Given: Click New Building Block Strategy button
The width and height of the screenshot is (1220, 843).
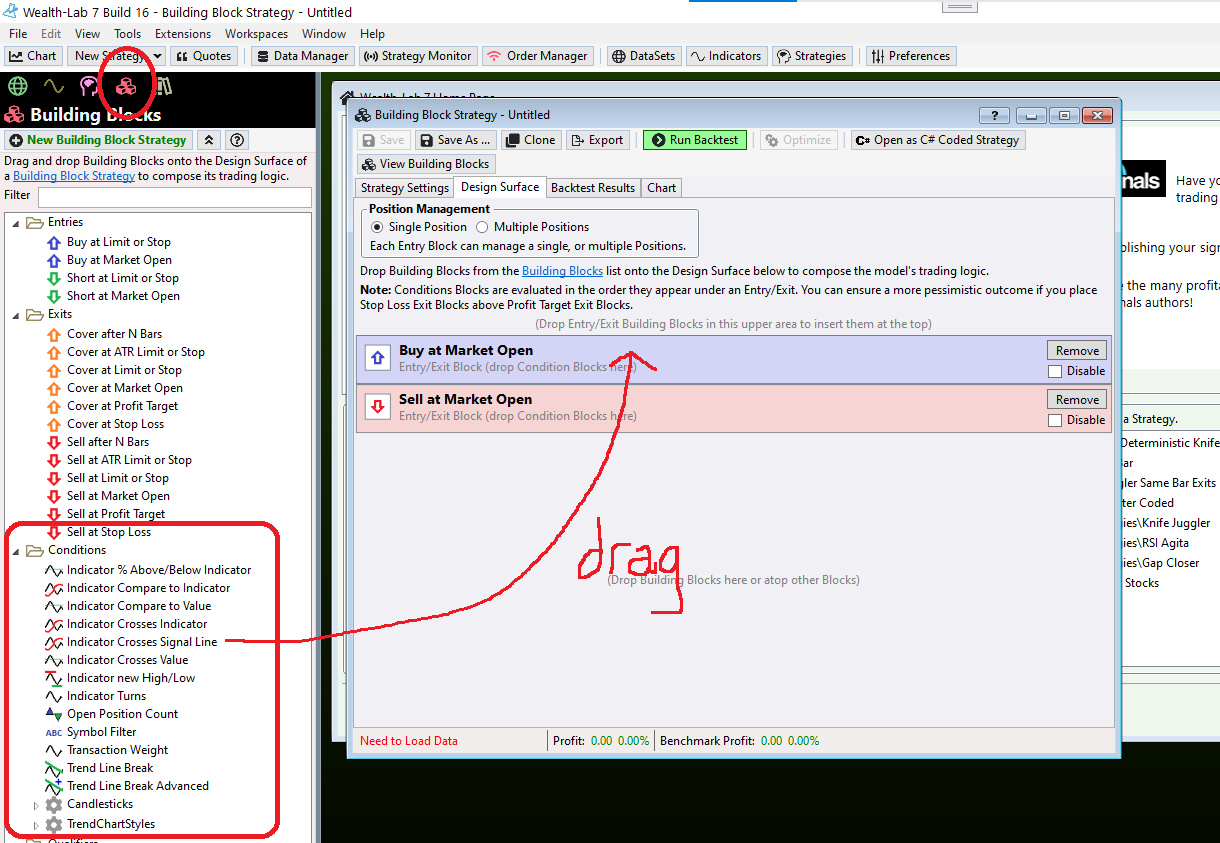Looking at the screenshot, I should click(98, 140).
